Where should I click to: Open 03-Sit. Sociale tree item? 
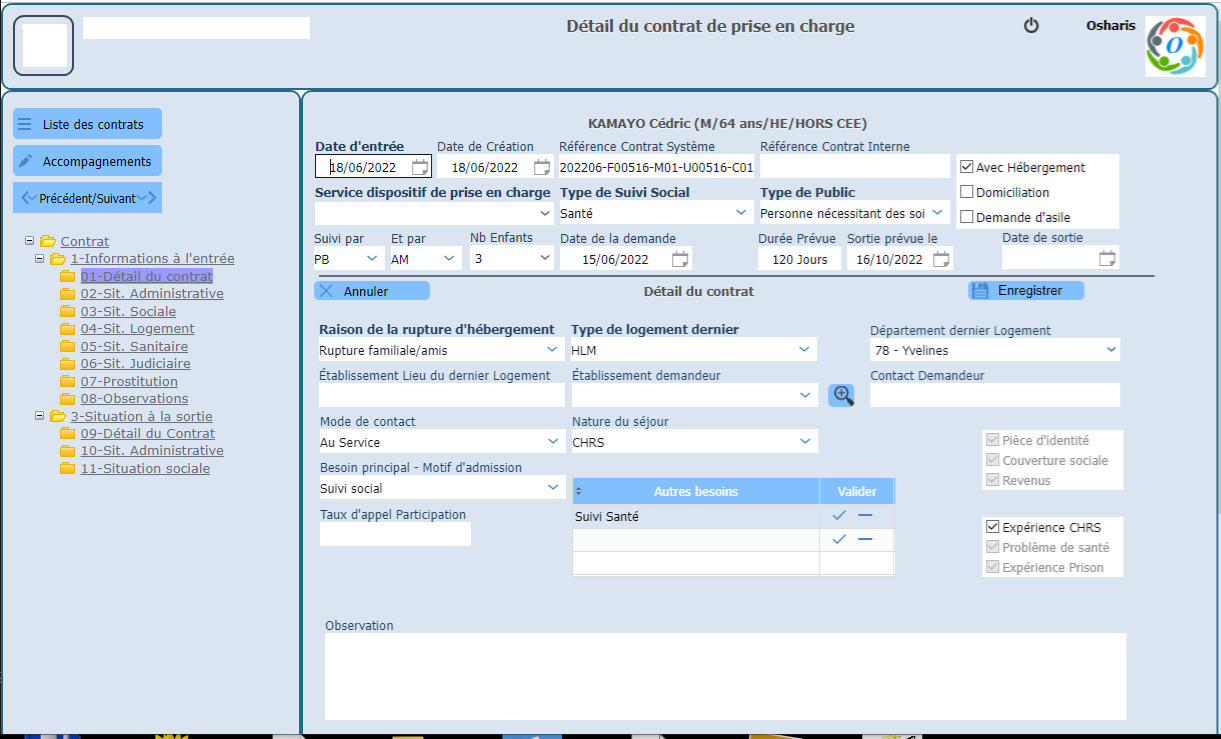[128, 311]
